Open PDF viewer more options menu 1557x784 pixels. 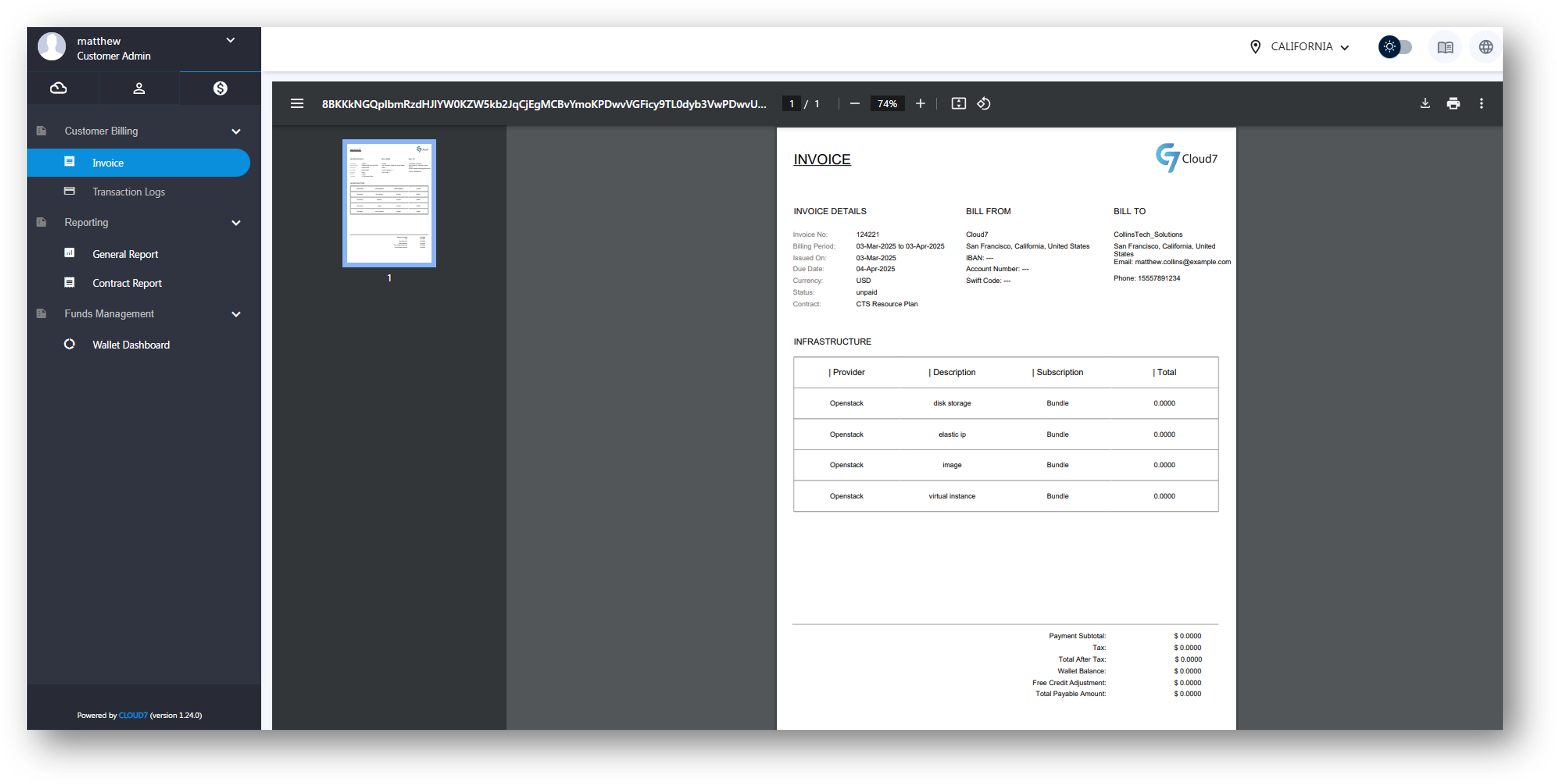(x=1481, y=103)
